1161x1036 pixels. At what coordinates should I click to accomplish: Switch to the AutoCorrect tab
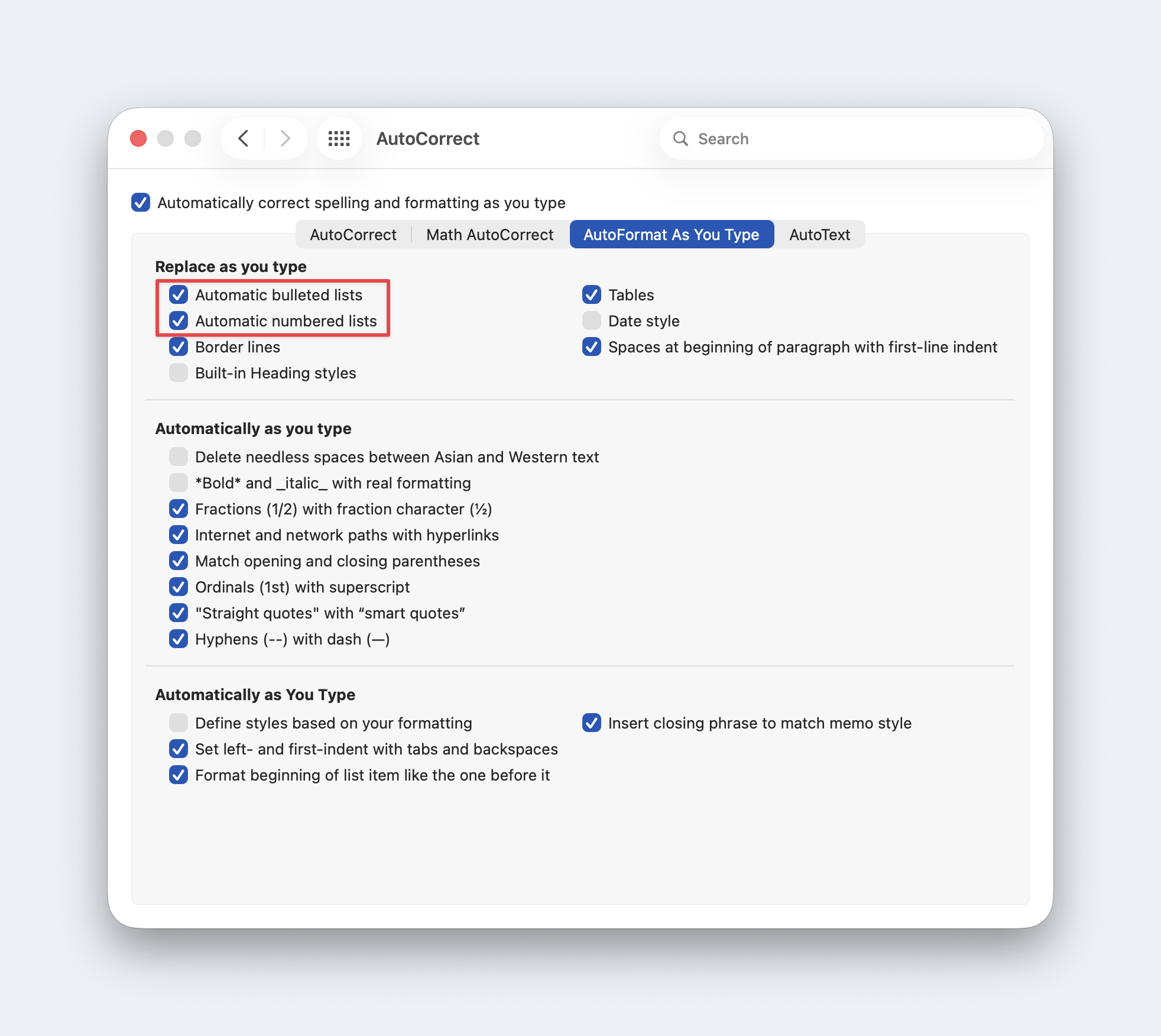click(x=353, y=235)
